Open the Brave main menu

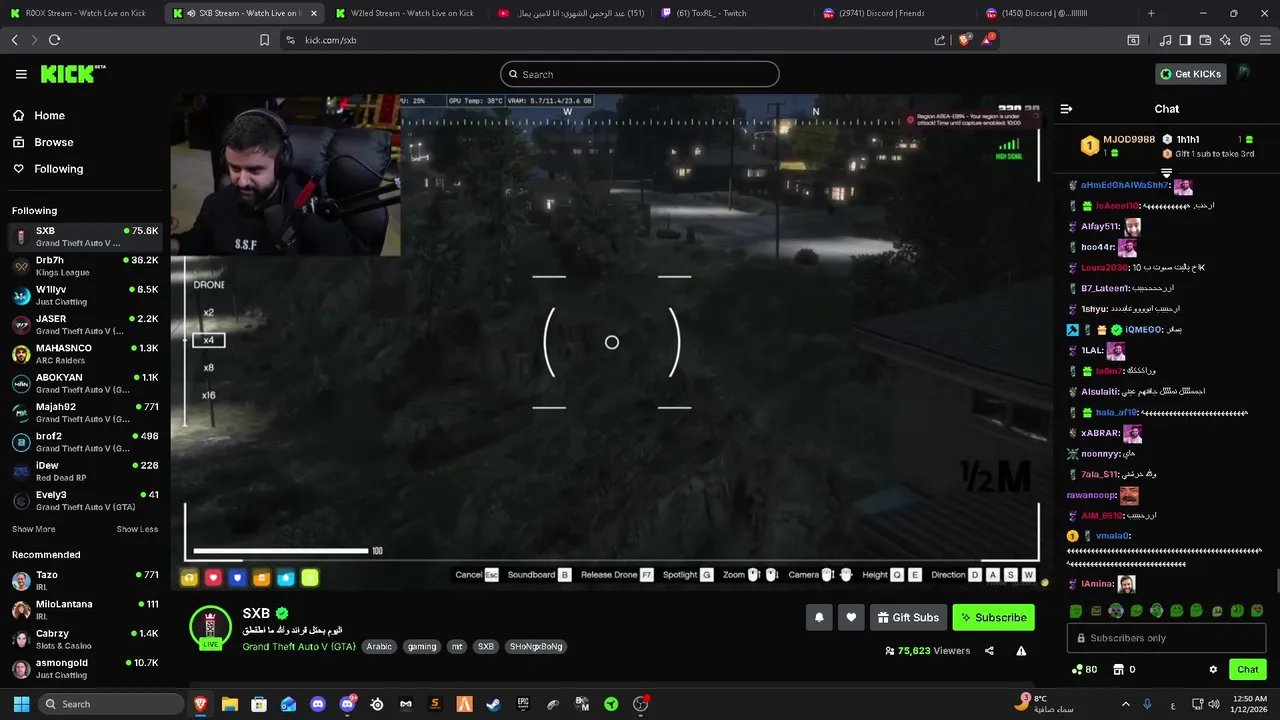coord(1266,40)
